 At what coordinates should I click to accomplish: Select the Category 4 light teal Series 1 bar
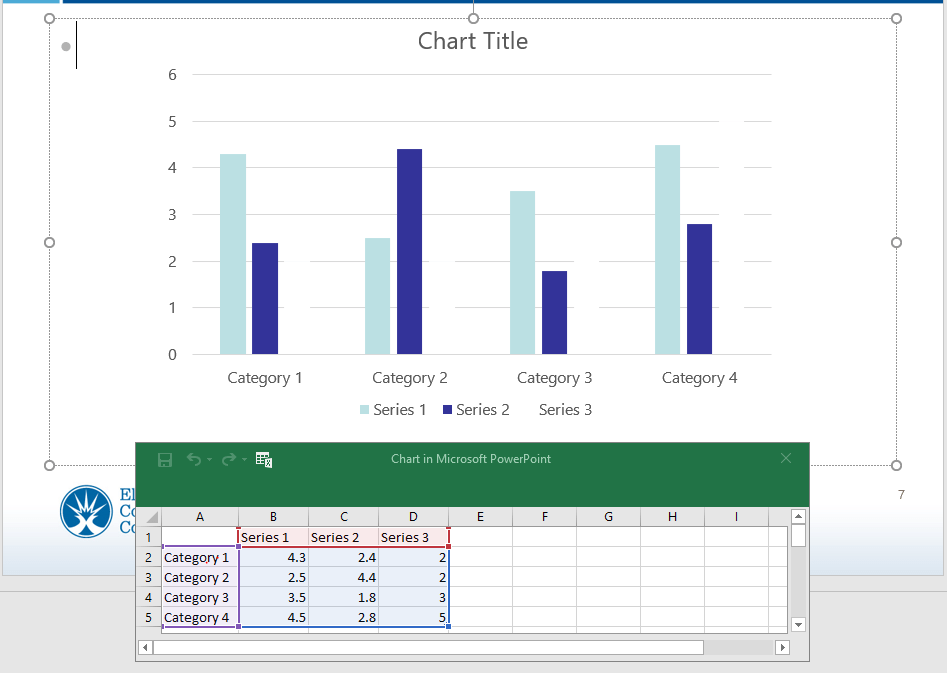667,250
